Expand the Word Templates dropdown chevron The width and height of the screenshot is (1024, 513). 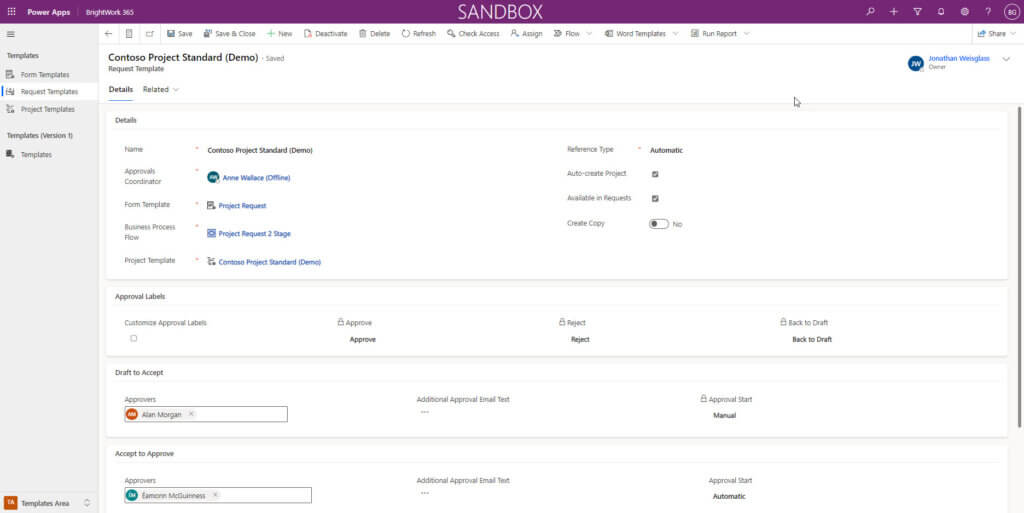[x=675, y=34]
